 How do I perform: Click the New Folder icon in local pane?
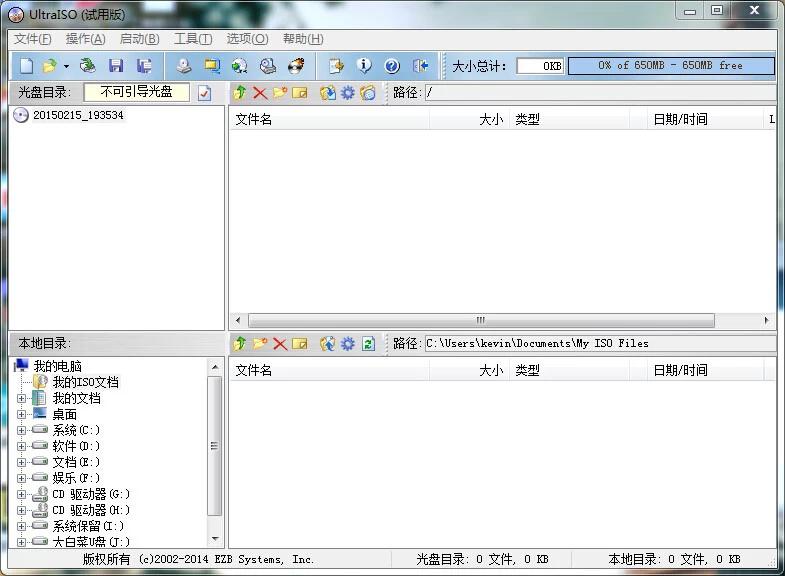260,344
